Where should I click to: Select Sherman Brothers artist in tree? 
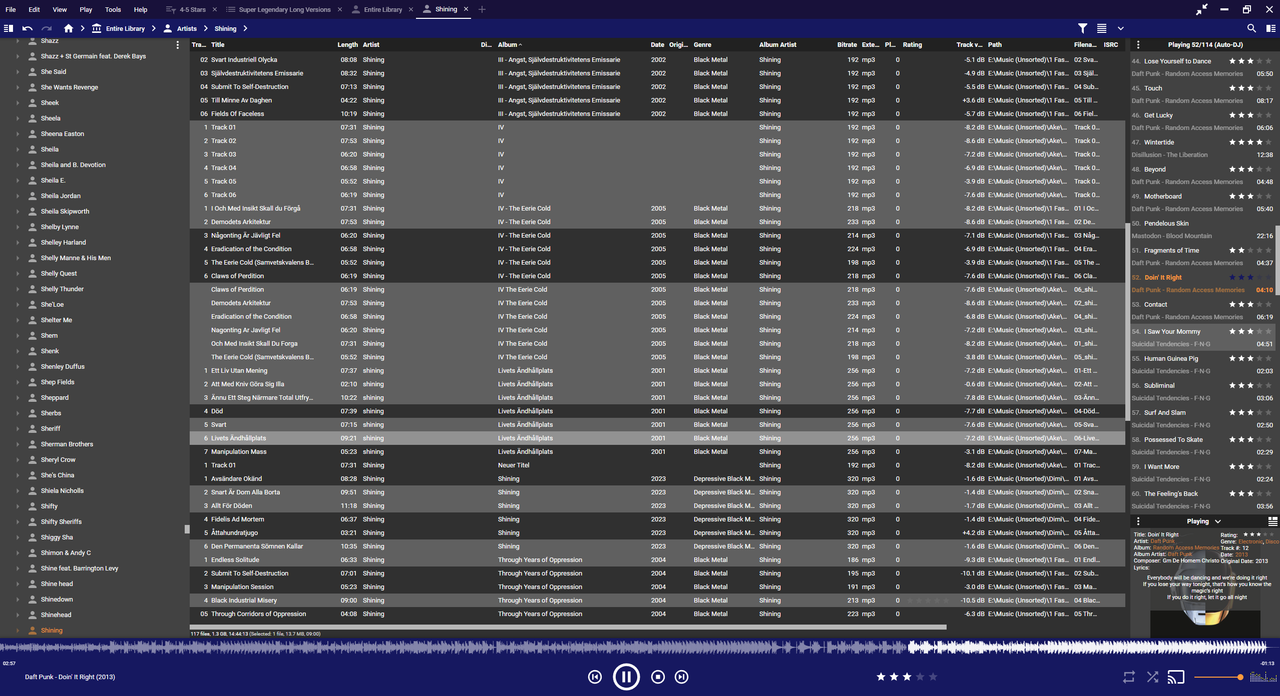click(67, 444)
